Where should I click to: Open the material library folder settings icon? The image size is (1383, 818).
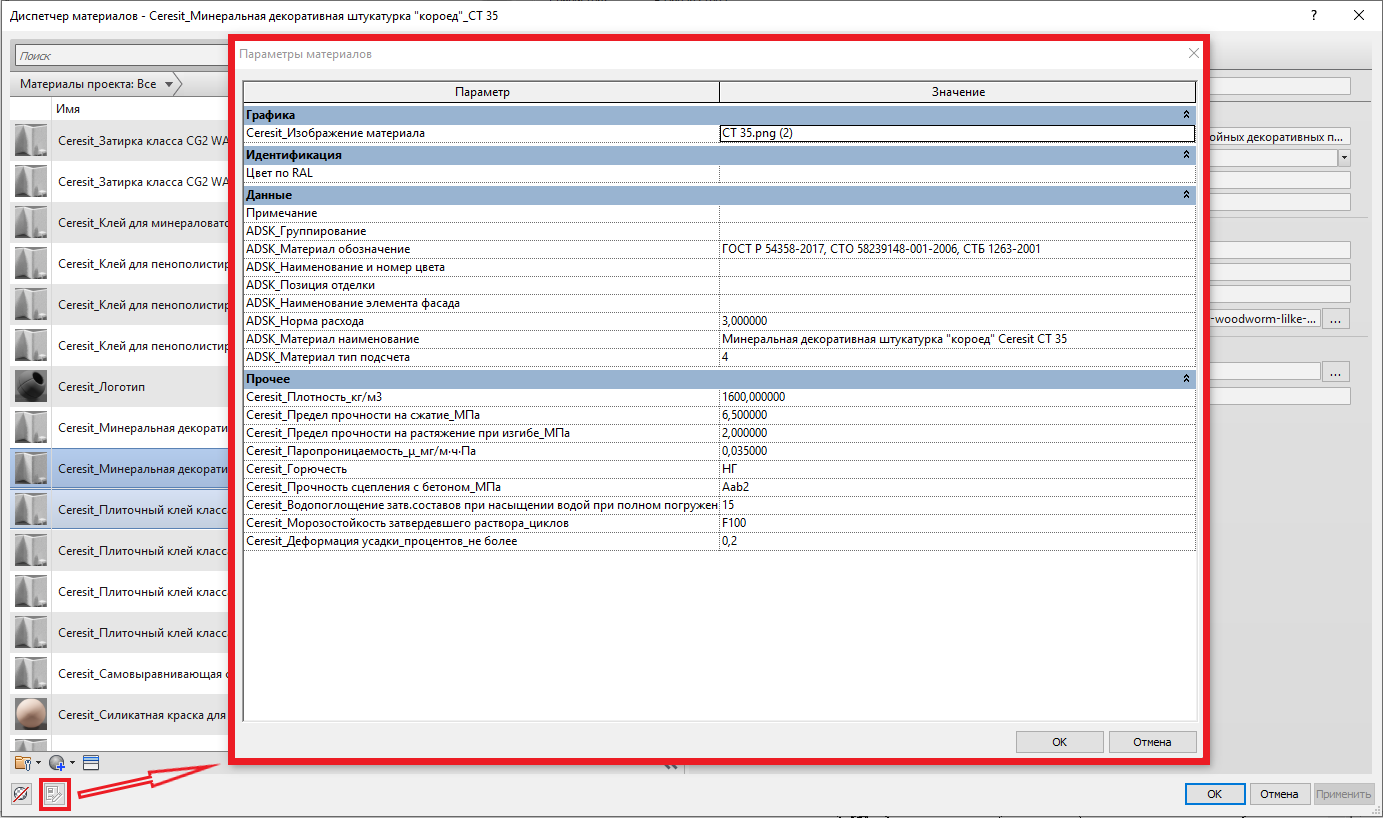click(x=22, y=763)
